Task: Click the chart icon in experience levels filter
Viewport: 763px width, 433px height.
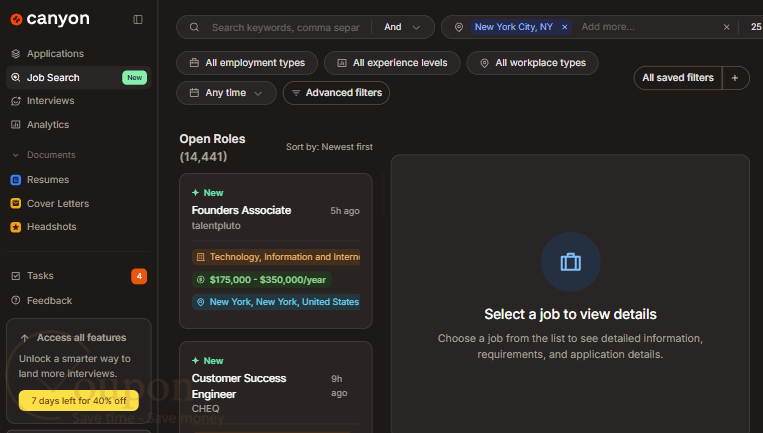Action: click(342, 63)
